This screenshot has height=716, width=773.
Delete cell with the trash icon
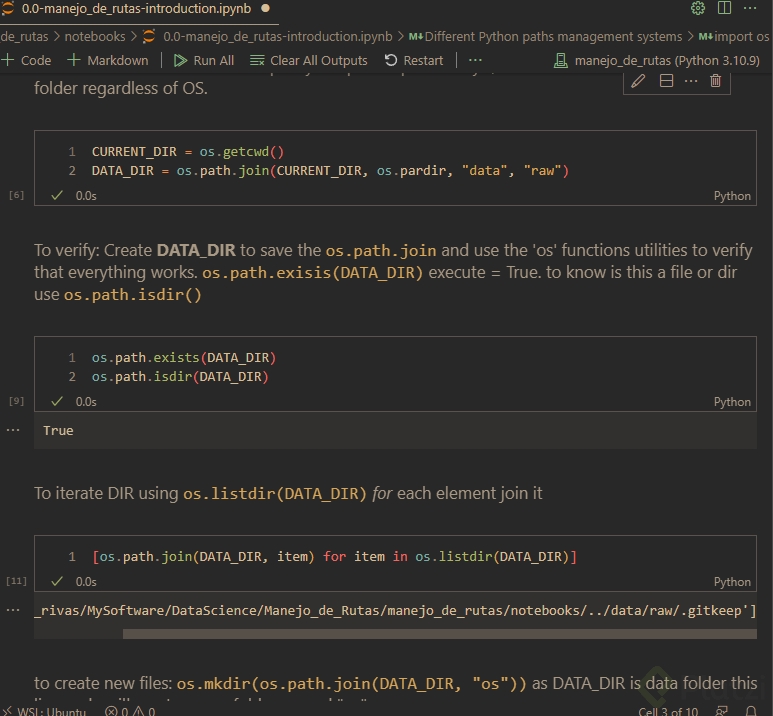[x=715, y=81]
